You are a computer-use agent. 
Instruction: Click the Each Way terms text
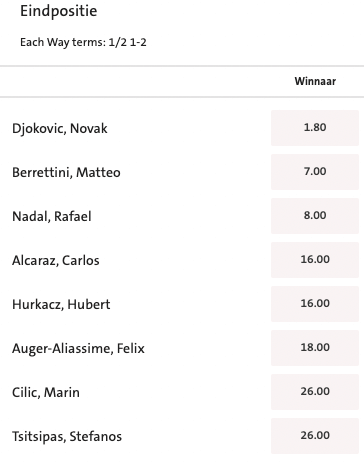pyautogui.click(x=83, y=43)
